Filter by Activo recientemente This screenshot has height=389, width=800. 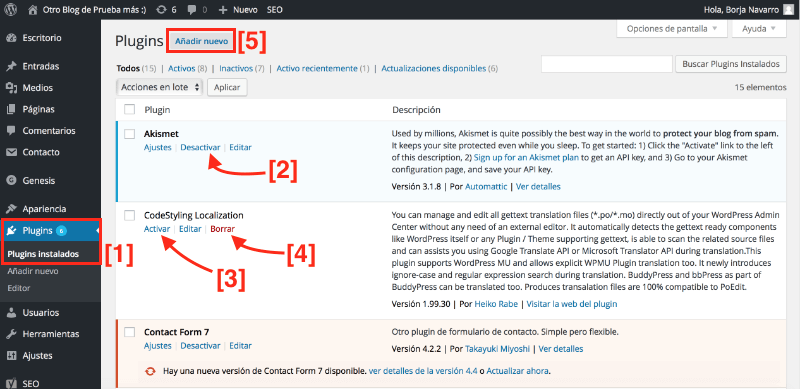317,68
